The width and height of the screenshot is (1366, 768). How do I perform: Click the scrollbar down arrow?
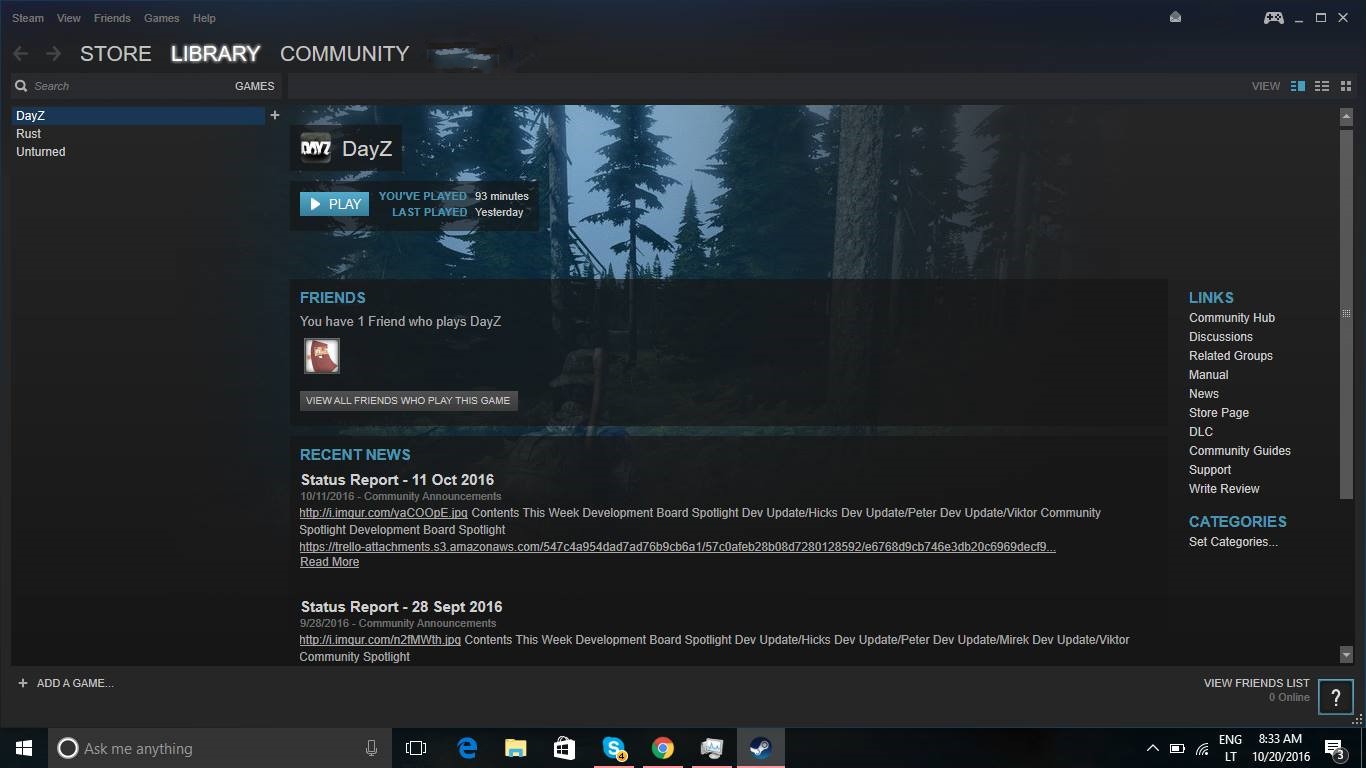[1346, 655]
